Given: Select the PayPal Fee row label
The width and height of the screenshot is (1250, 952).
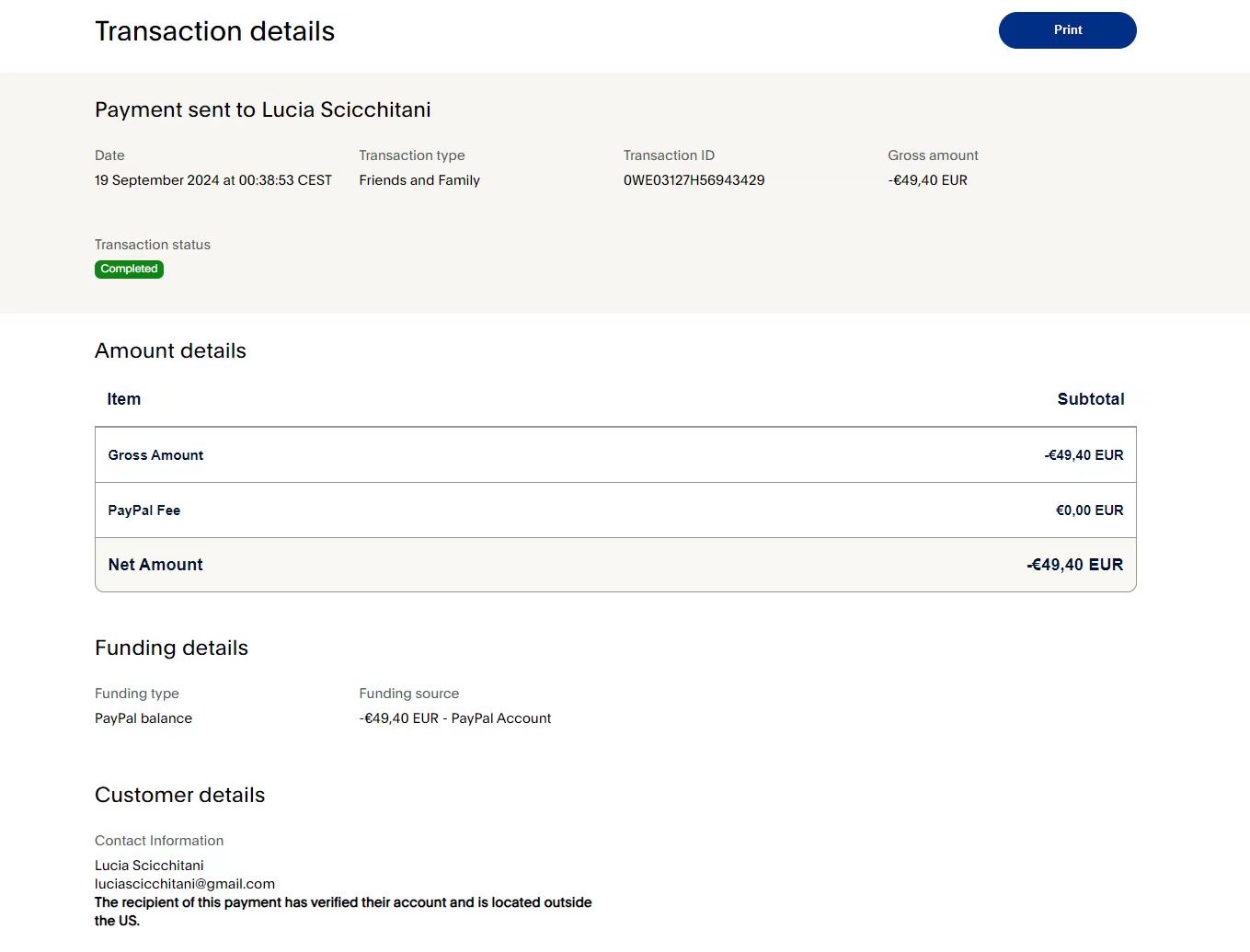Looking at the screenshot, I should (x=144, y=510).
